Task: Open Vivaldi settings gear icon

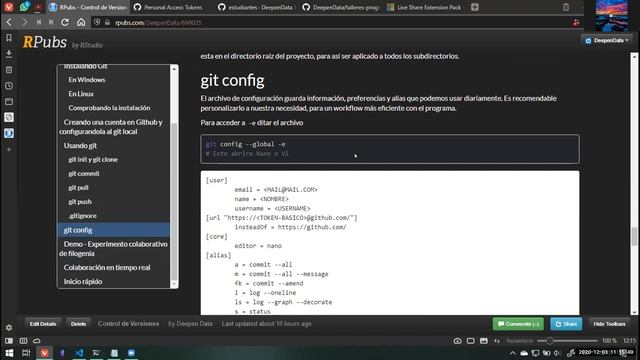Action: 9,327
